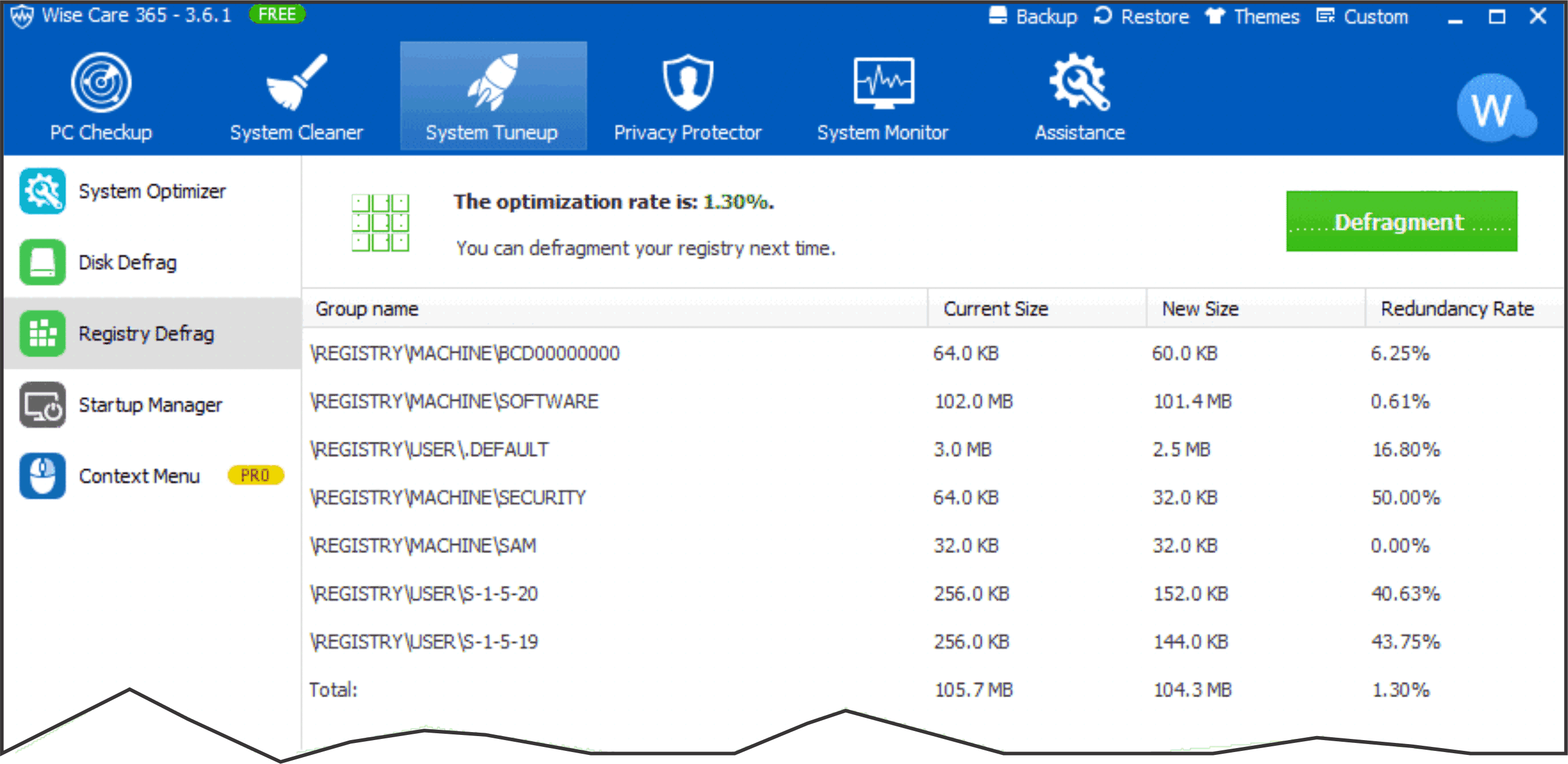Open System Cleaner broom icon

point(297,82)
